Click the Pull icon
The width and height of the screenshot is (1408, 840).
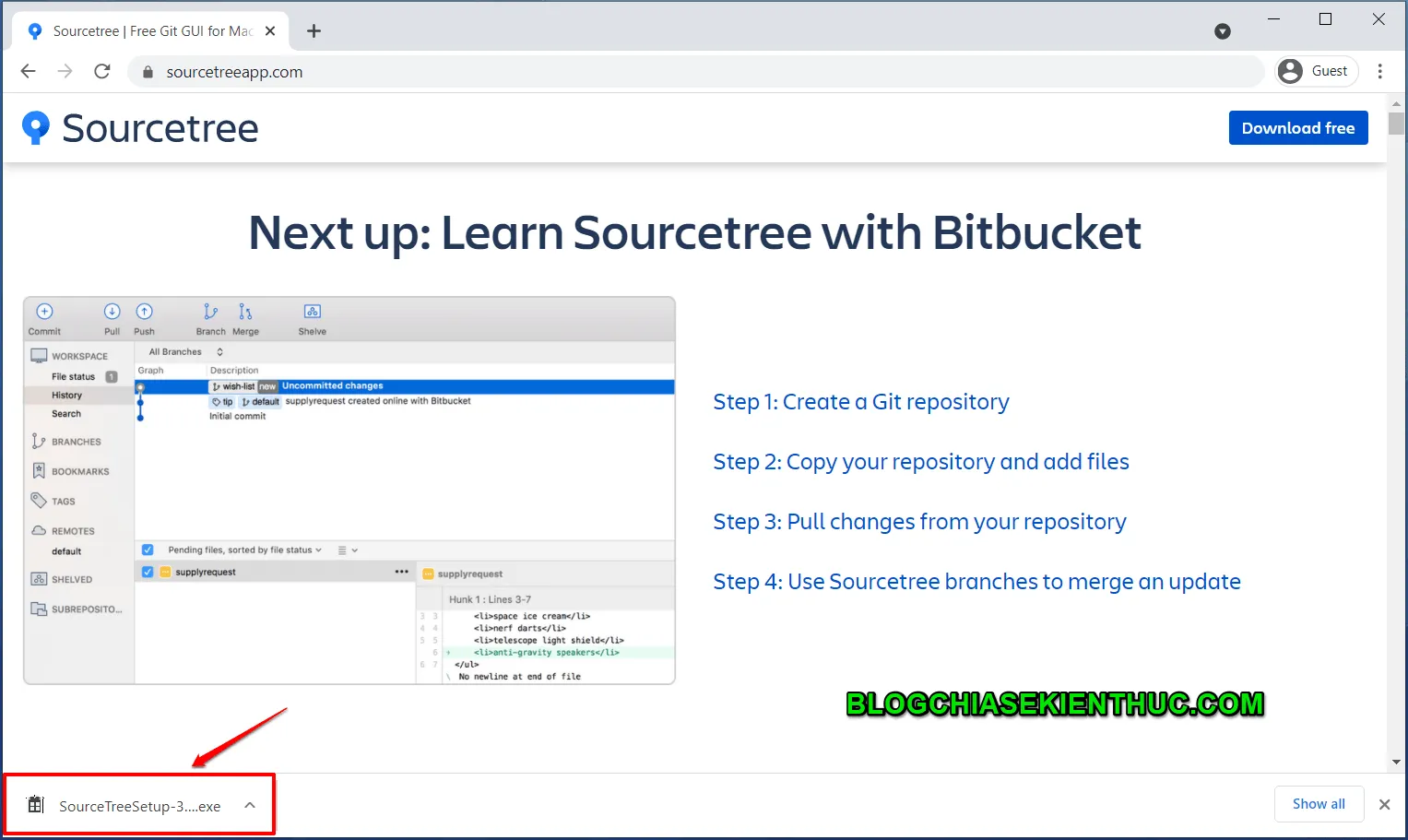click(112, 312)
